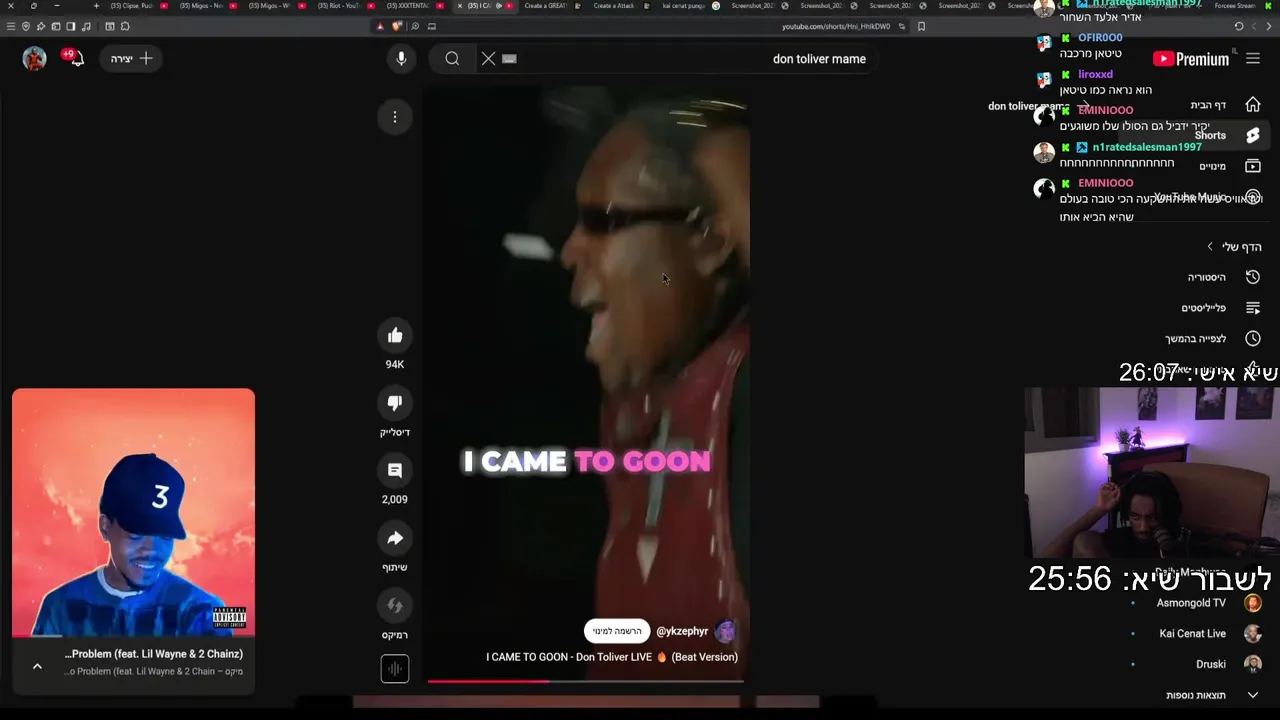Start voice search with the microphone icon
This screenshot has height=720, width=1280.
coord(401,59)
